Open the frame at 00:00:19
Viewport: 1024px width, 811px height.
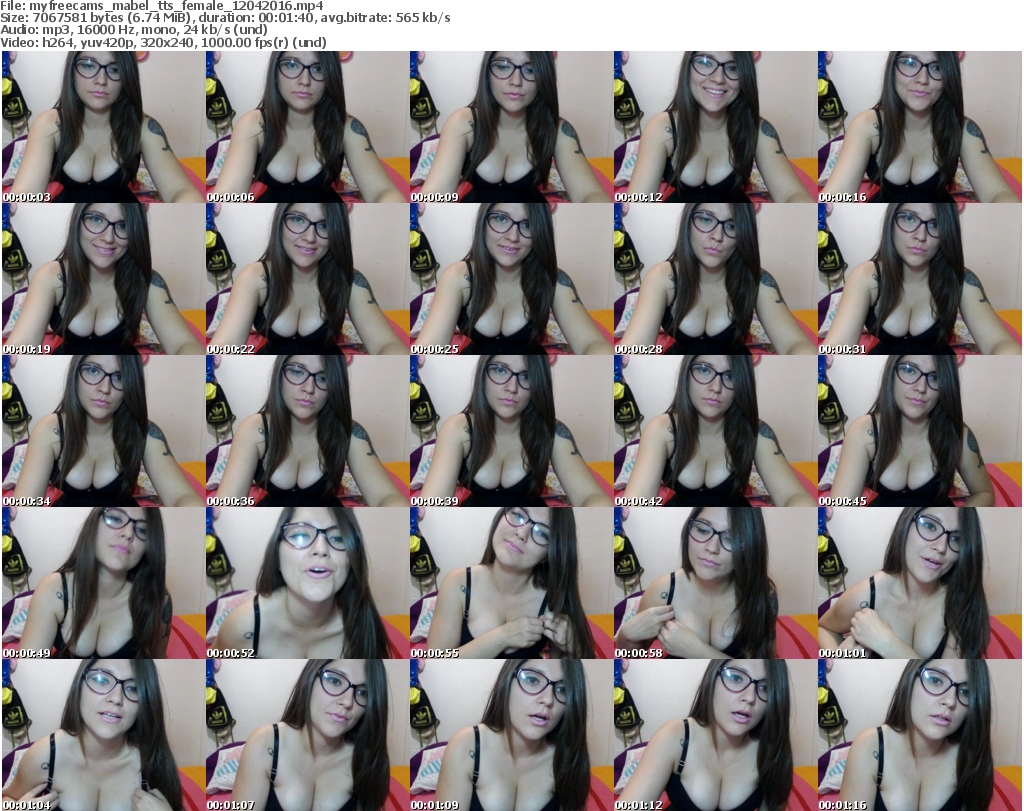click(103, 279)
